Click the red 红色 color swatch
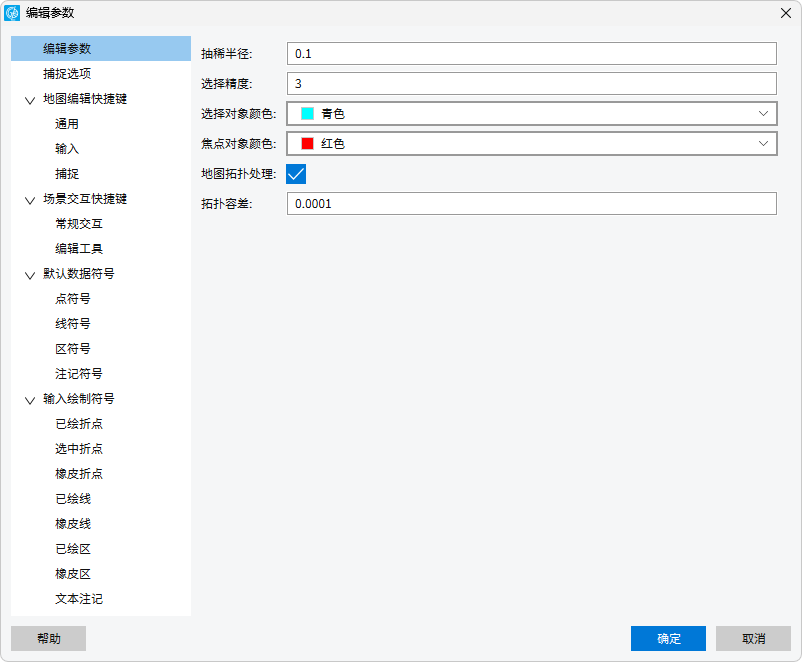This screenshot has width=802, height=662. [x=307, y=144]
